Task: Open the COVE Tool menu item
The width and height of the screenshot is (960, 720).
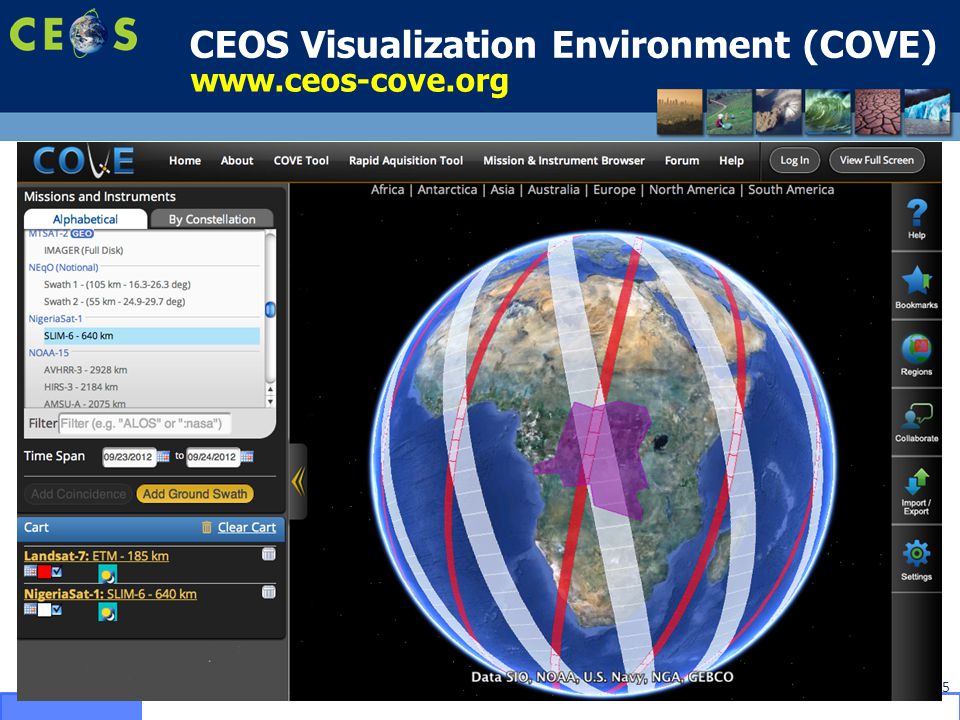Action: [x=301, y=160]
